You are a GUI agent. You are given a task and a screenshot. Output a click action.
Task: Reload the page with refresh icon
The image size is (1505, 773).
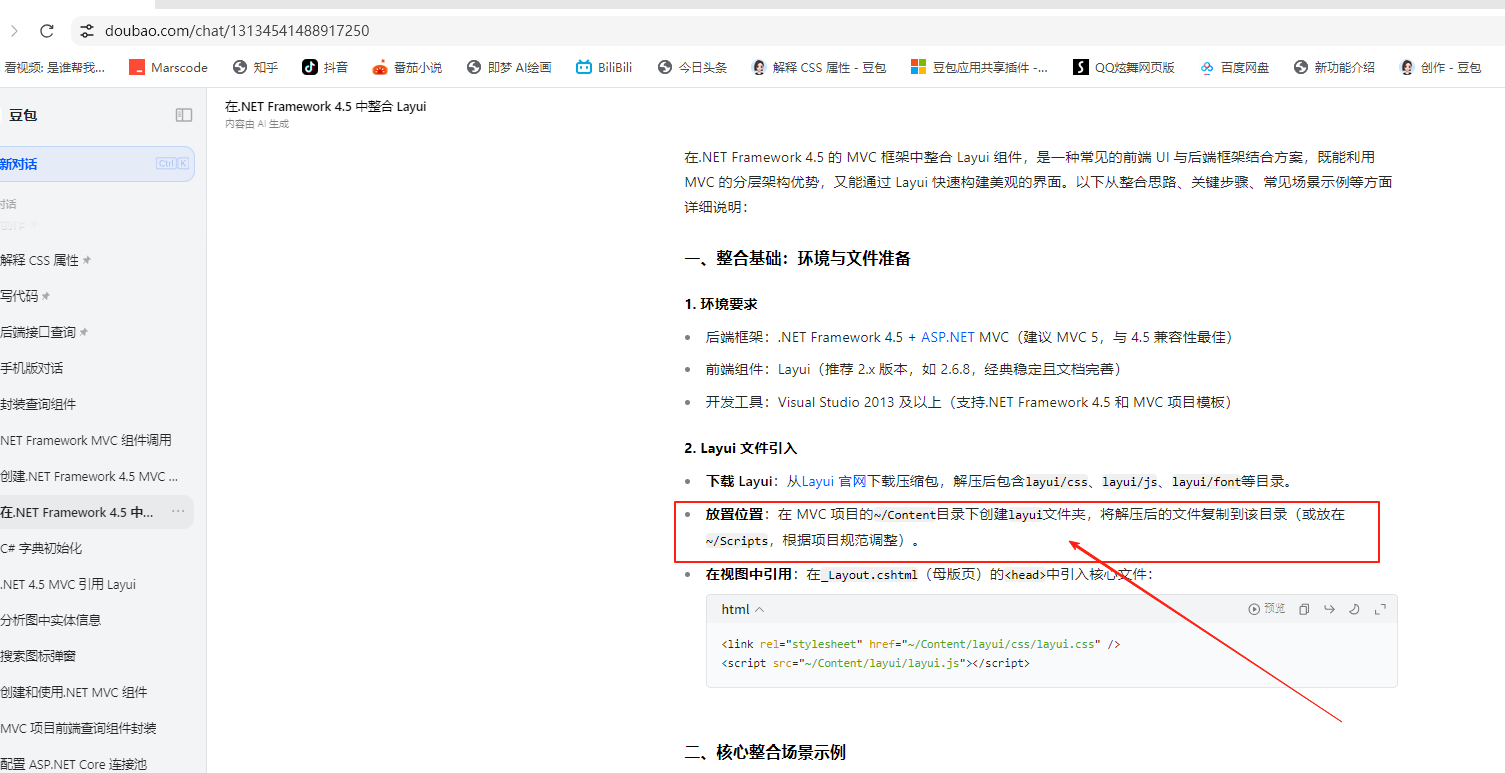tap(47, 31)
